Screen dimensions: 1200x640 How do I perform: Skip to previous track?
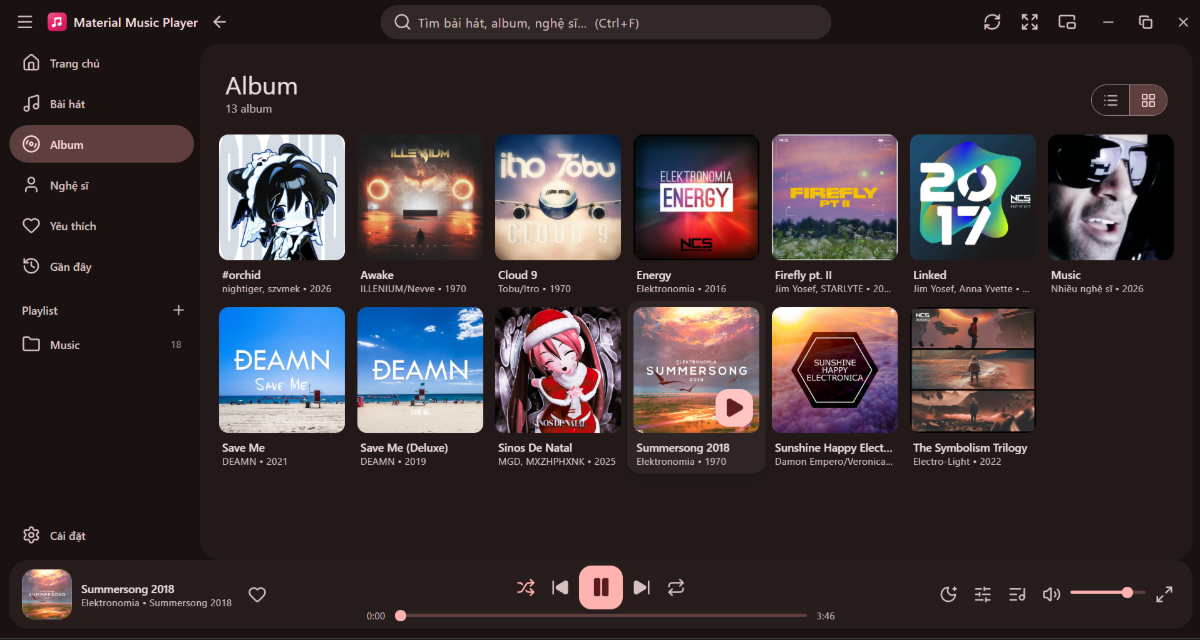560,587
